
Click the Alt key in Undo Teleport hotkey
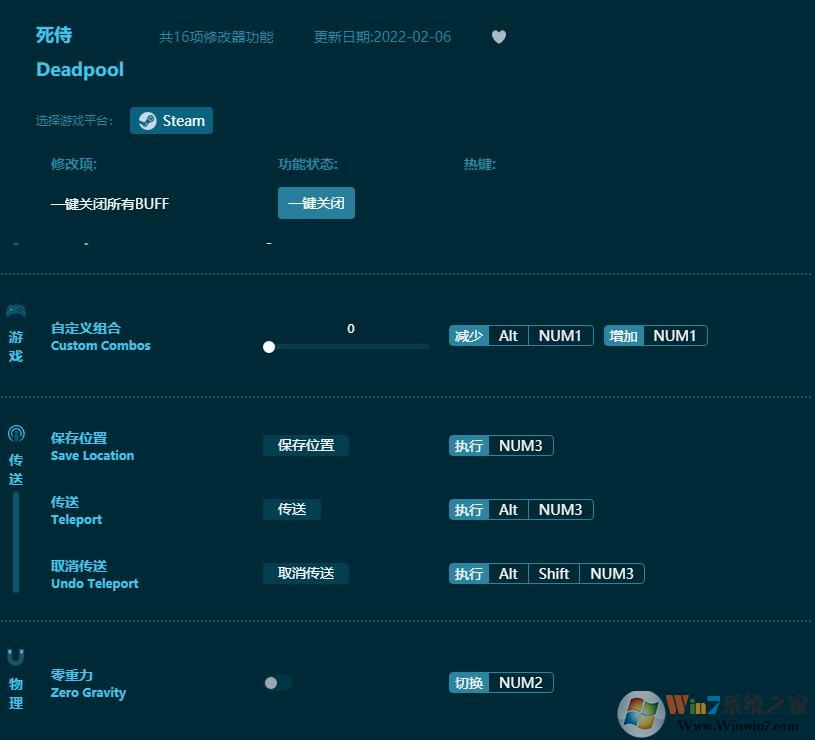click(508, 574)
